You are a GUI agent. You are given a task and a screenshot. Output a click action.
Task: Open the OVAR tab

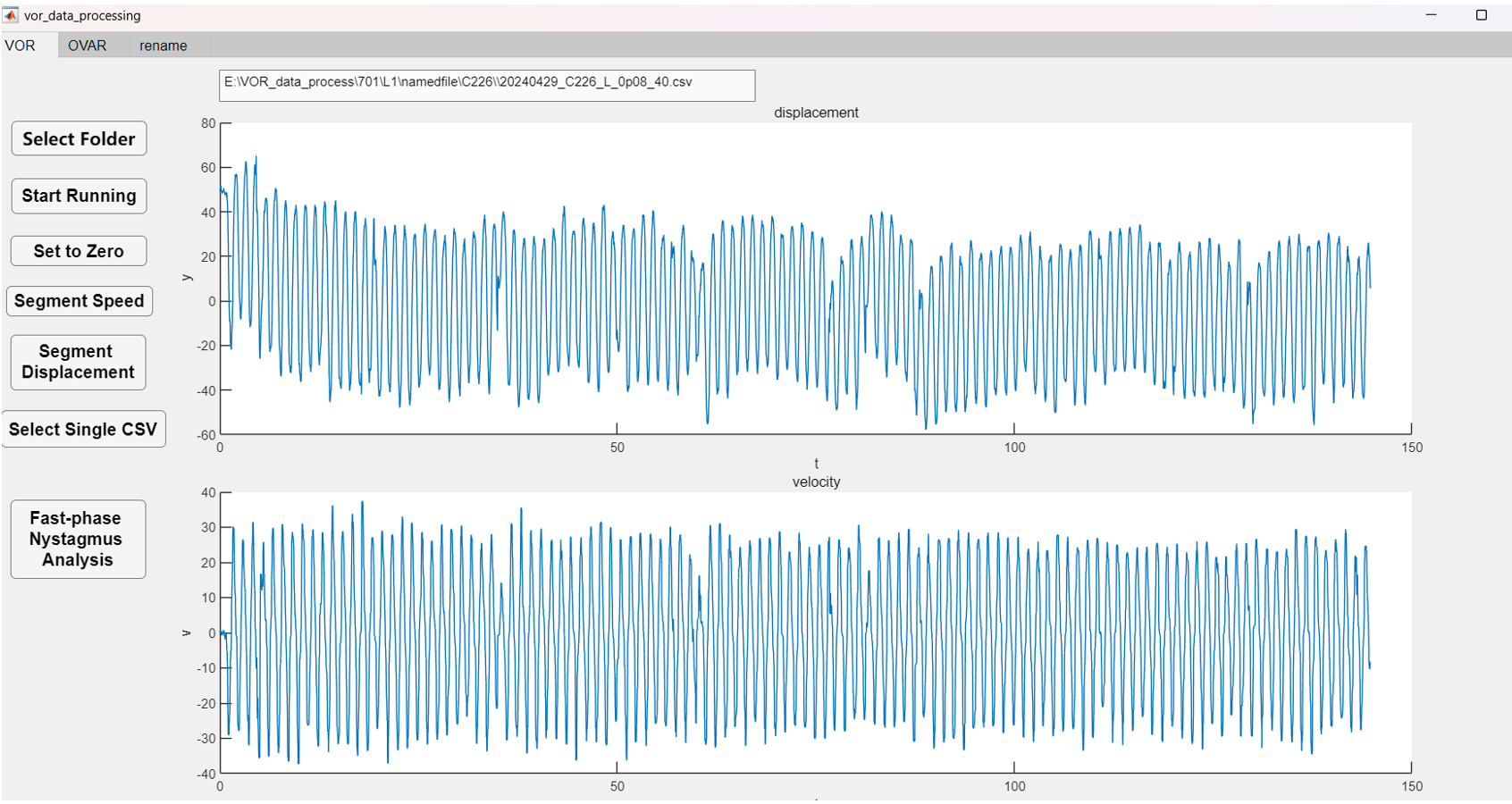(x=87, y=46)
